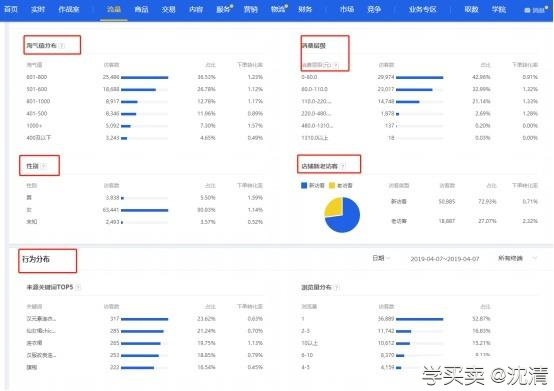This screenshot has width=554, height=391.
Task: Click the 未知 gender row label
Action: (32, 222)
